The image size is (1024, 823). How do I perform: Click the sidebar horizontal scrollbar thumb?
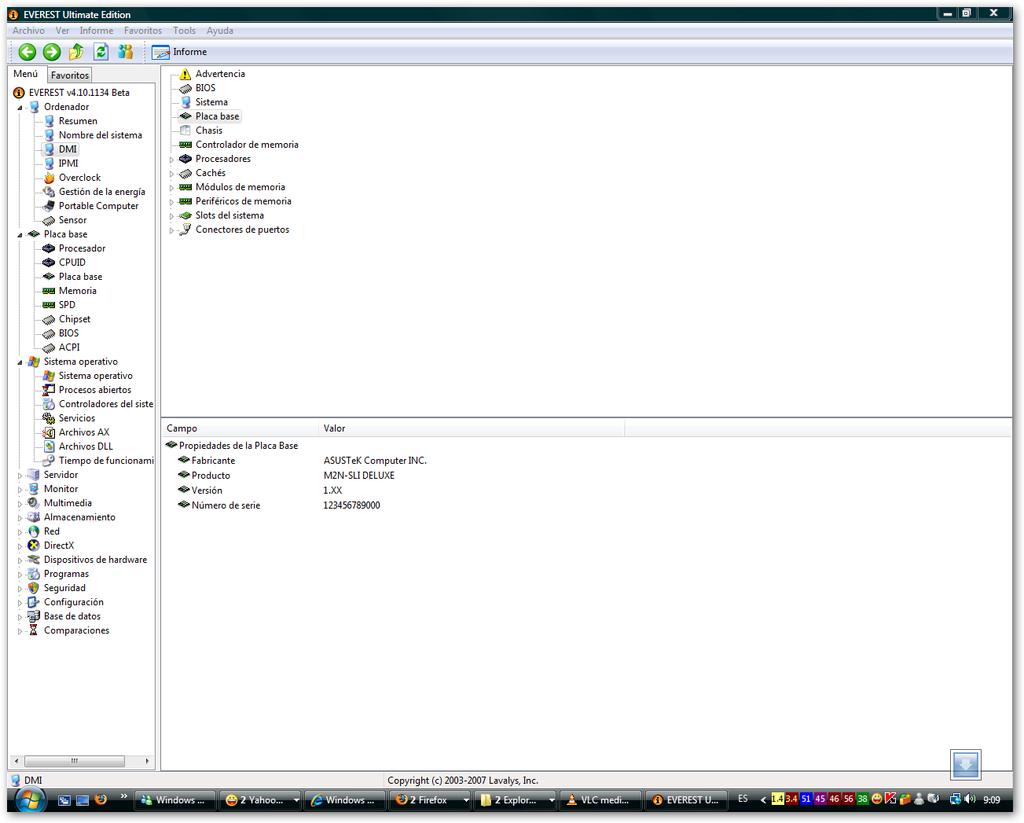(74, 761)
